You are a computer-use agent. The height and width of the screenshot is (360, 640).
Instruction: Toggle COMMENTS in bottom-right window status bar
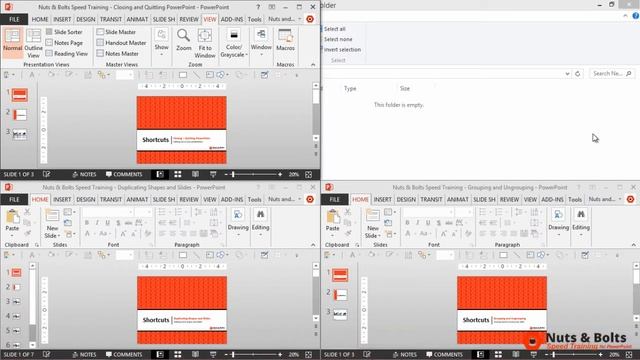[x=445, y=355]
